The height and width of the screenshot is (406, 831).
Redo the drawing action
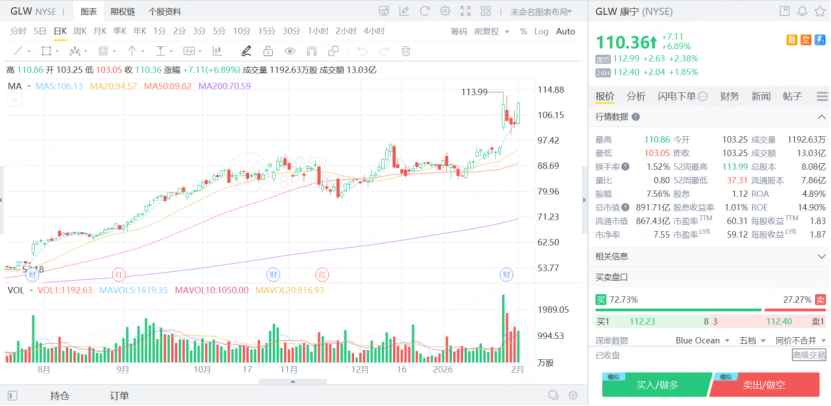(x=384, y=51)
